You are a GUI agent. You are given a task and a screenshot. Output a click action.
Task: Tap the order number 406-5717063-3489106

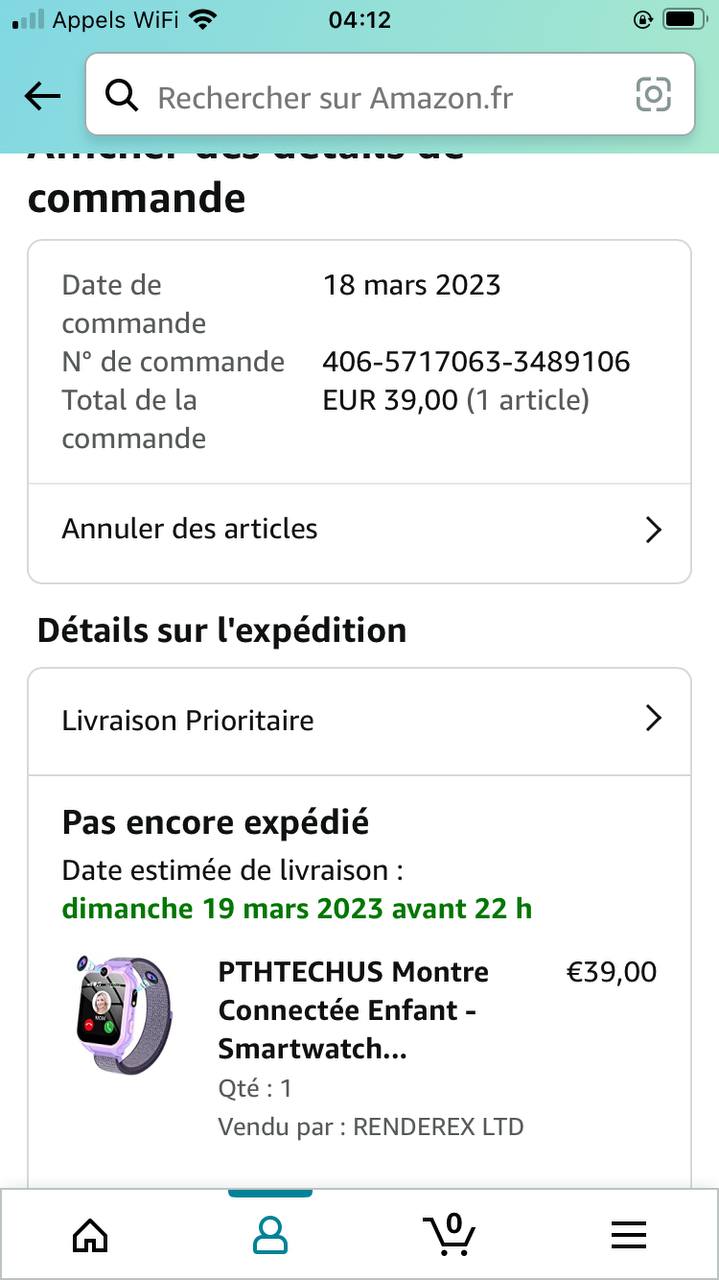(x=476, y=361)
